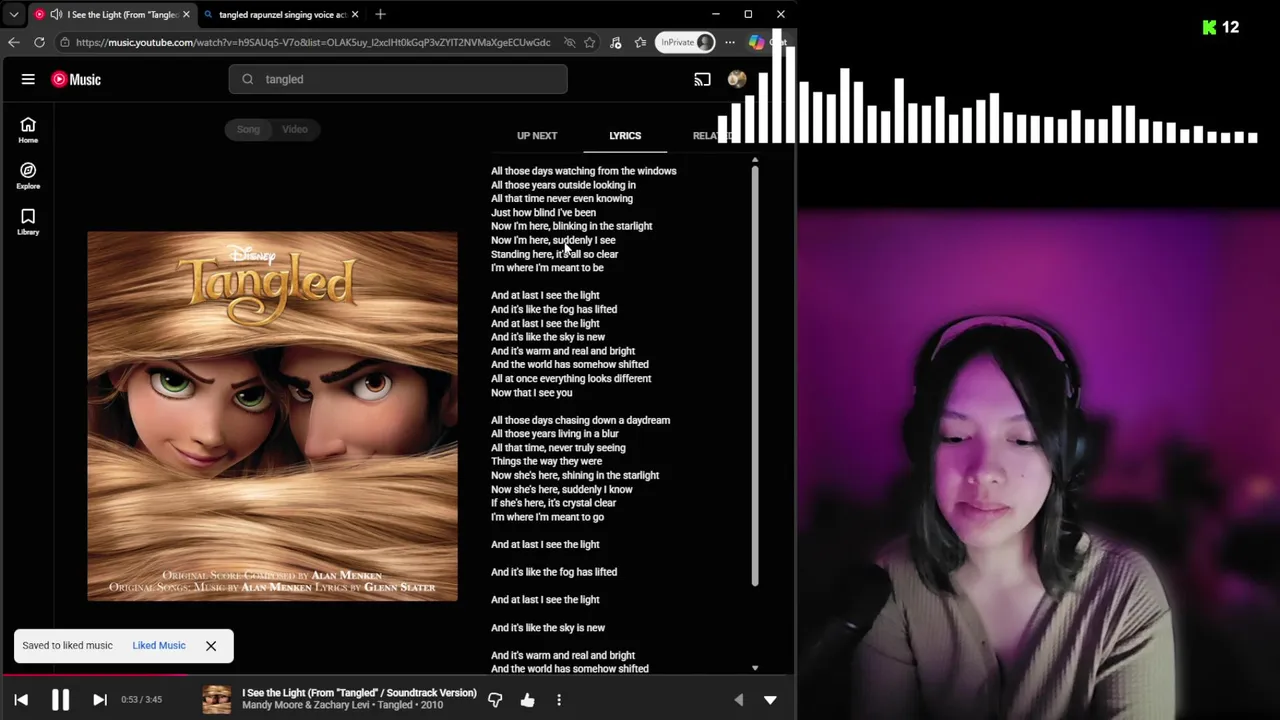Click the tracking prevention eye-slash icon
This screenshot has width=1280, height=720.
(569, 42)
